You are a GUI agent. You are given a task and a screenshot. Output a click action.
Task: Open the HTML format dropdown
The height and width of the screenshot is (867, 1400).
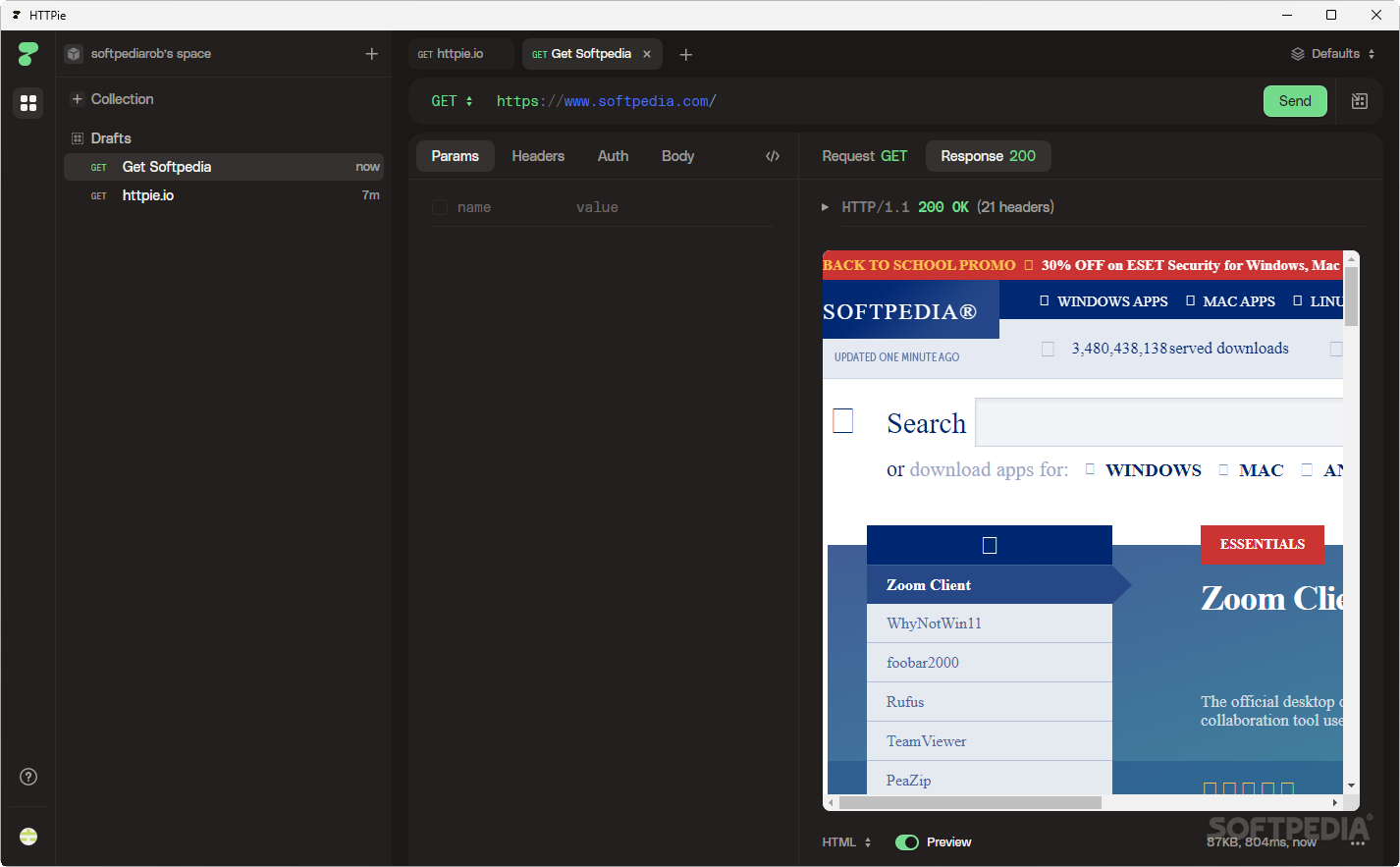[847, 842]
